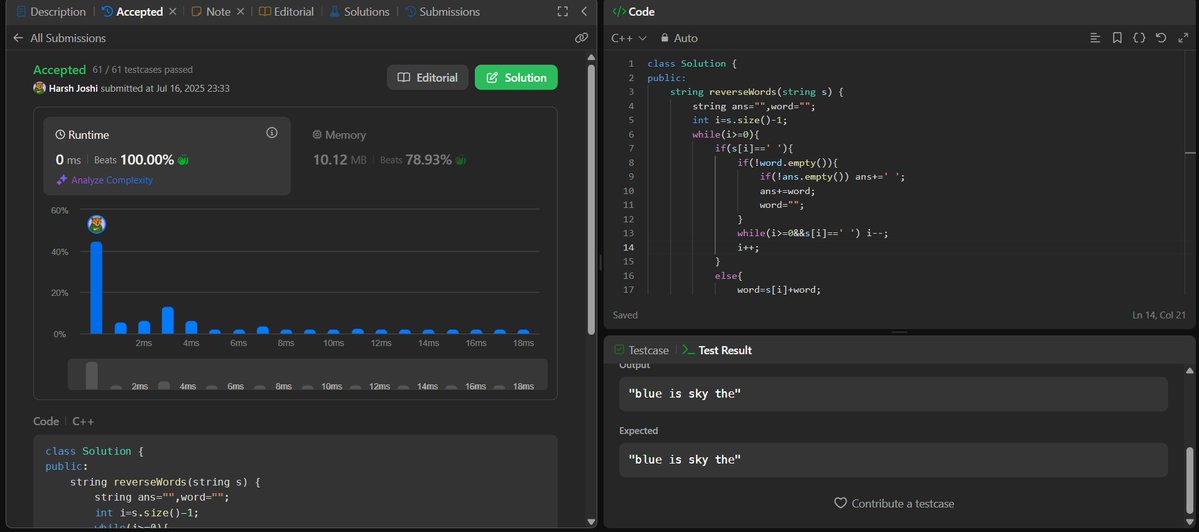Select the Accepted submission tab
This screenshot has height=532, width=1199.
coord(132,11)
